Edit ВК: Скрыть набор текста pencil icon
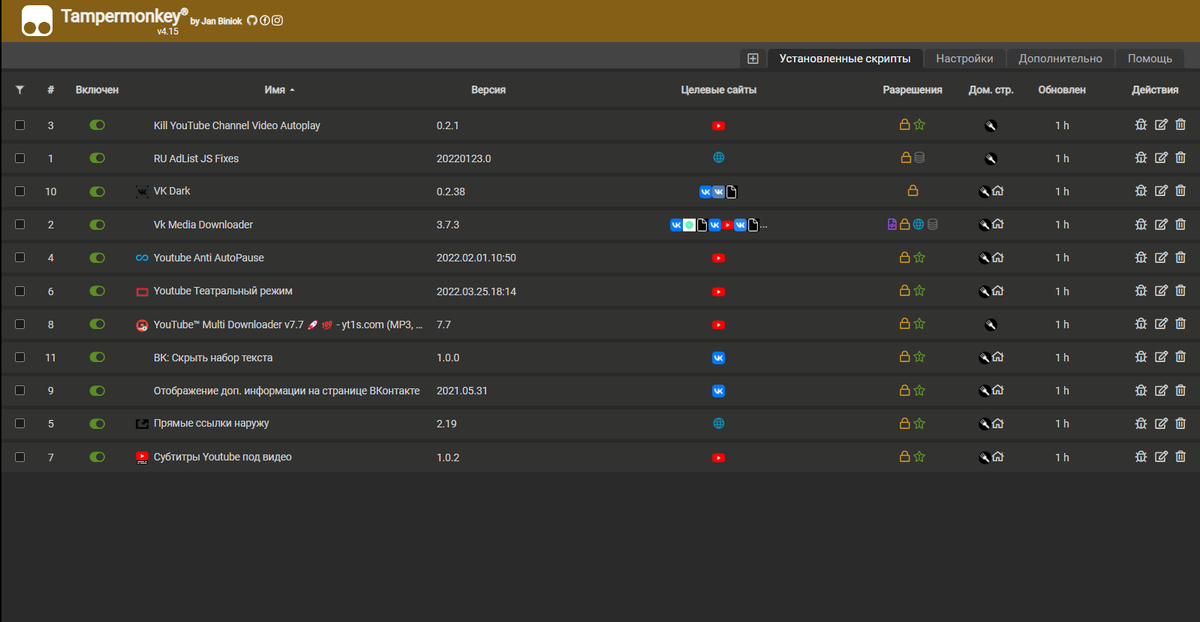 (1161, 357)
